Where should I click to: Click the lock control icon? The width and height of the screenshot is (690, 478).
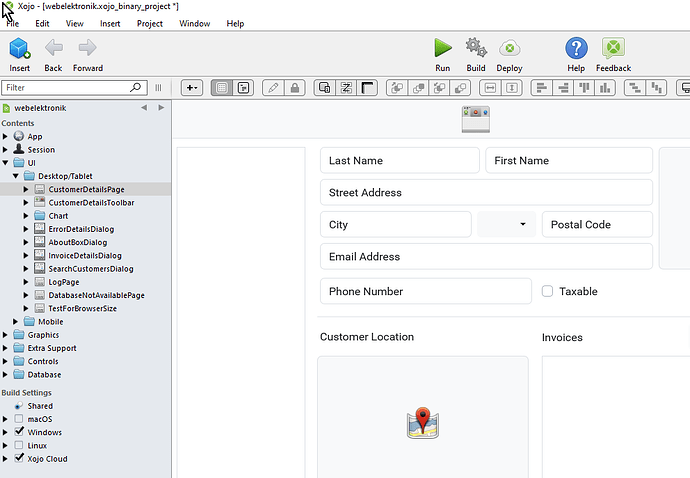[x=295, y=88]
